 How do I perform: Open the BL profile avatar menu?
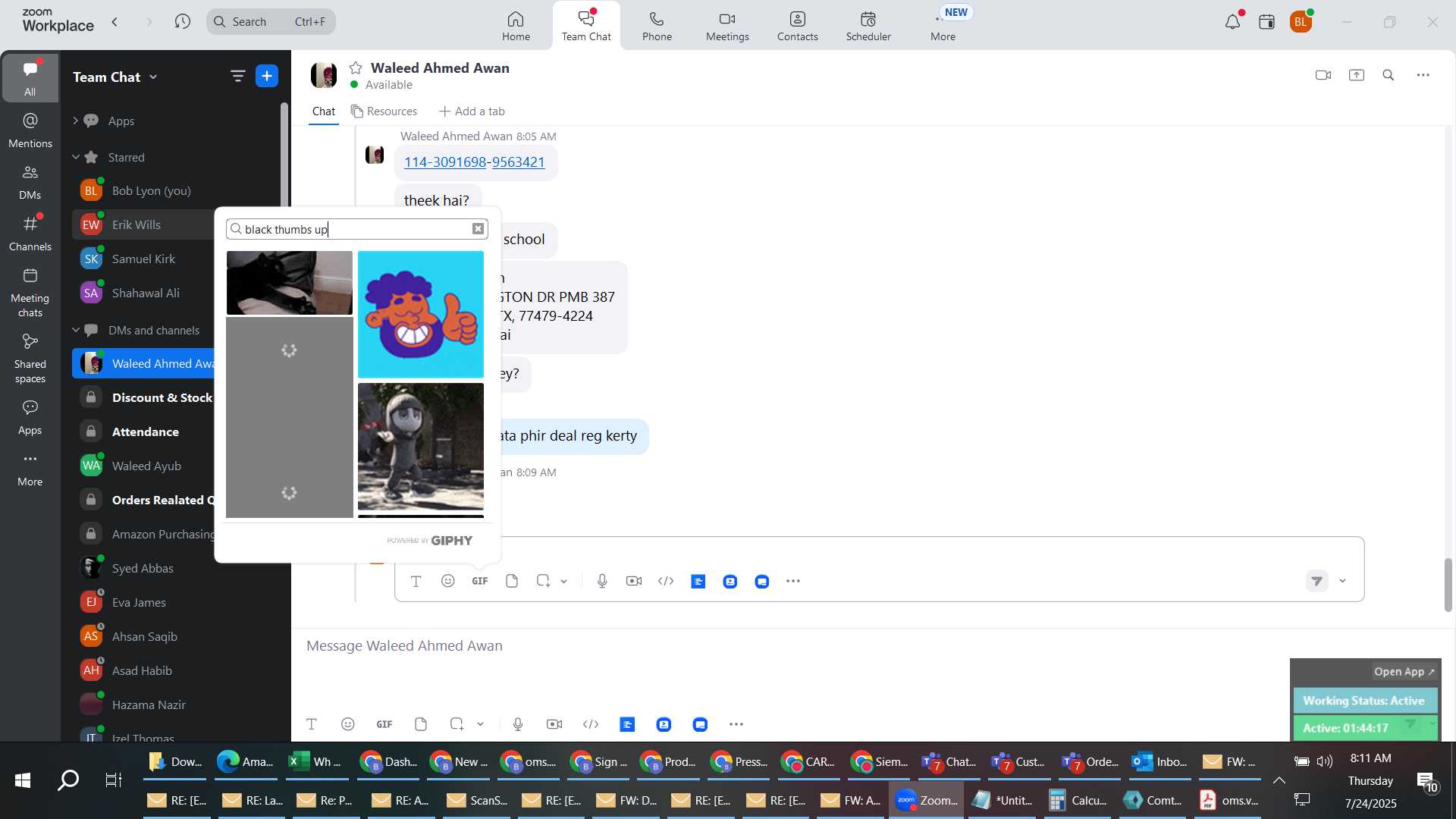point(1301,22)
